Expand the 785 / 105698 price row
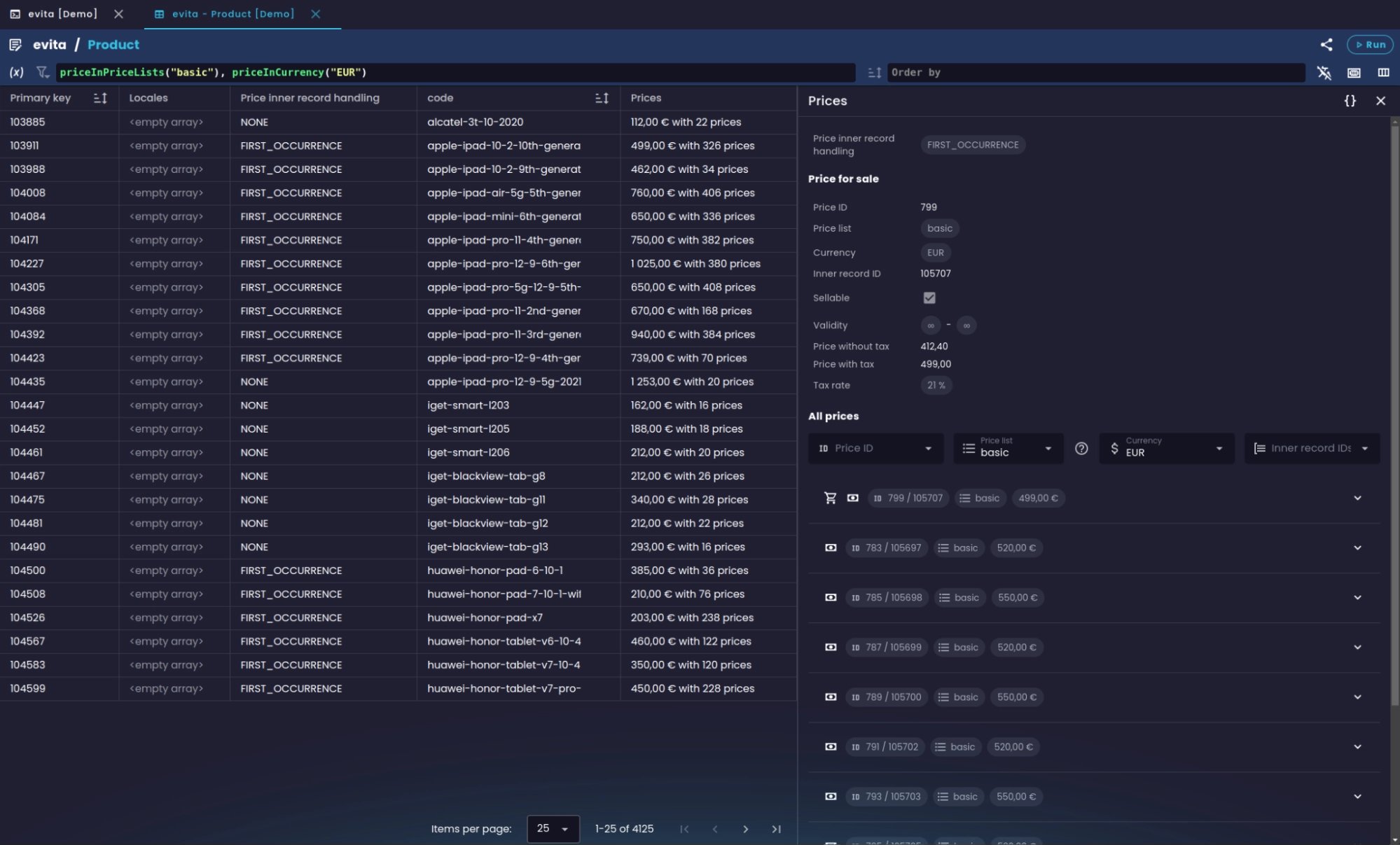Image resolution: width=1400 pixels, height=845 pixels. 1357,598
